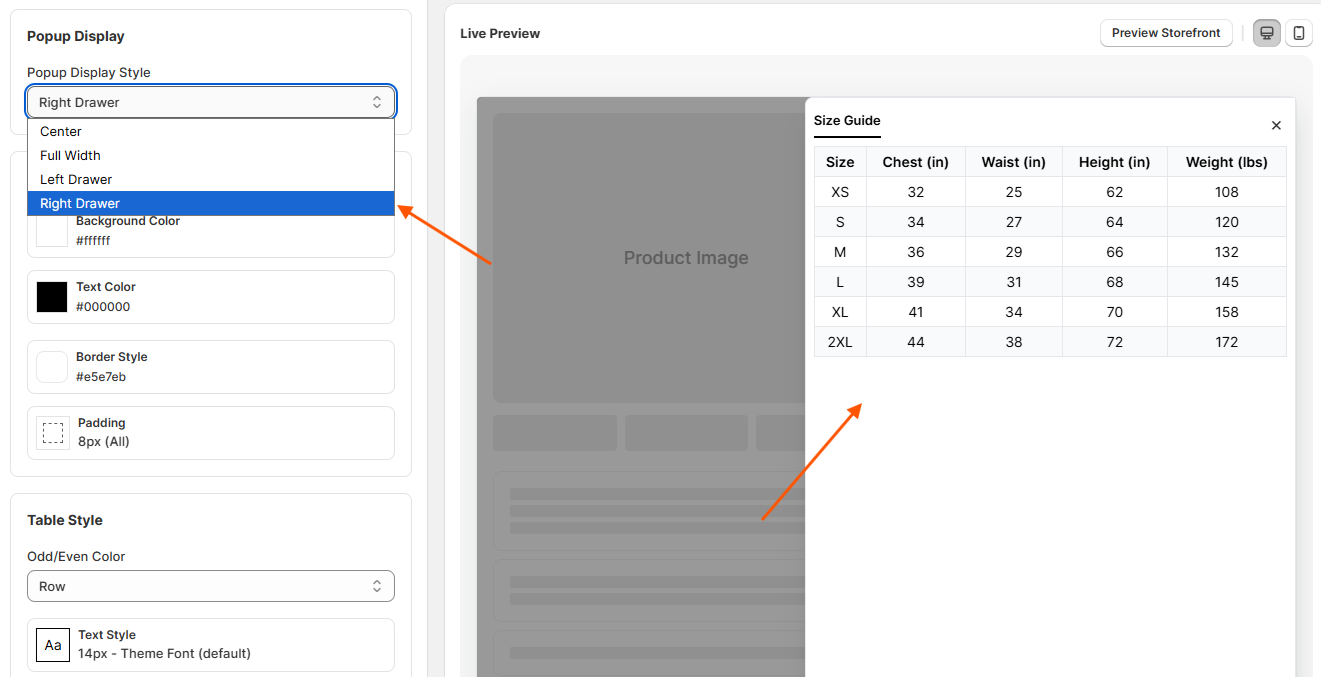This screenshot has width=1321, height=678.
Task: Click waist value 25
Action: 1014,192
